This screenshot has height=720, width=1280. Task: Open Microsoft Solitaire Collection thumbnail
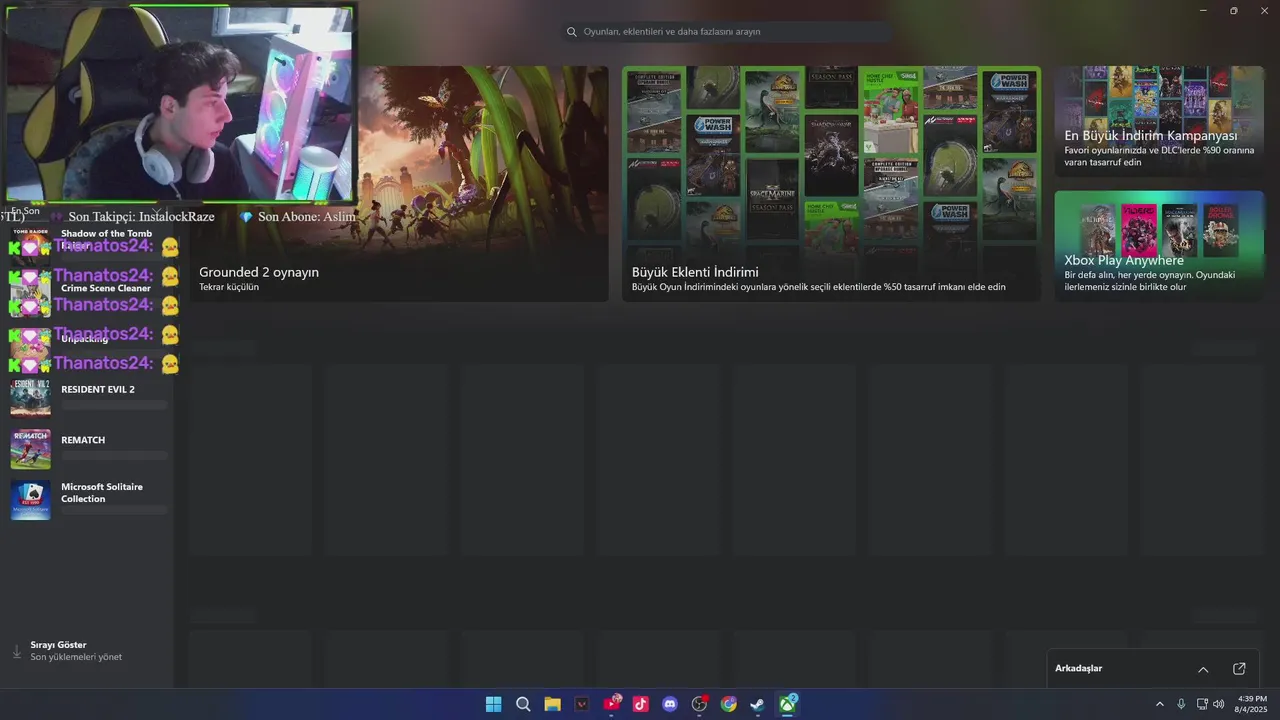[30, 500]
